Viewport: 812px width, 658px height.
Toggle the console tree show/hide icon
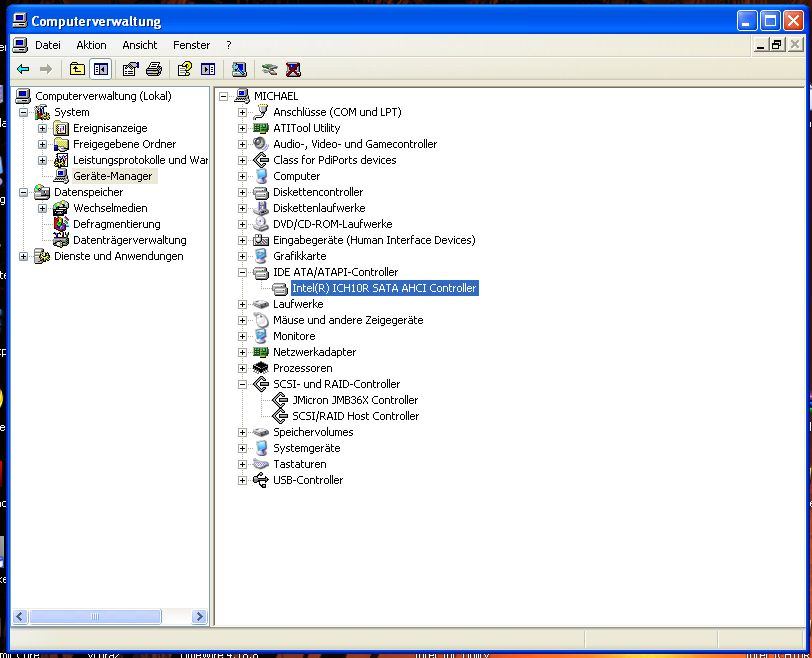(x=100, y=69)
